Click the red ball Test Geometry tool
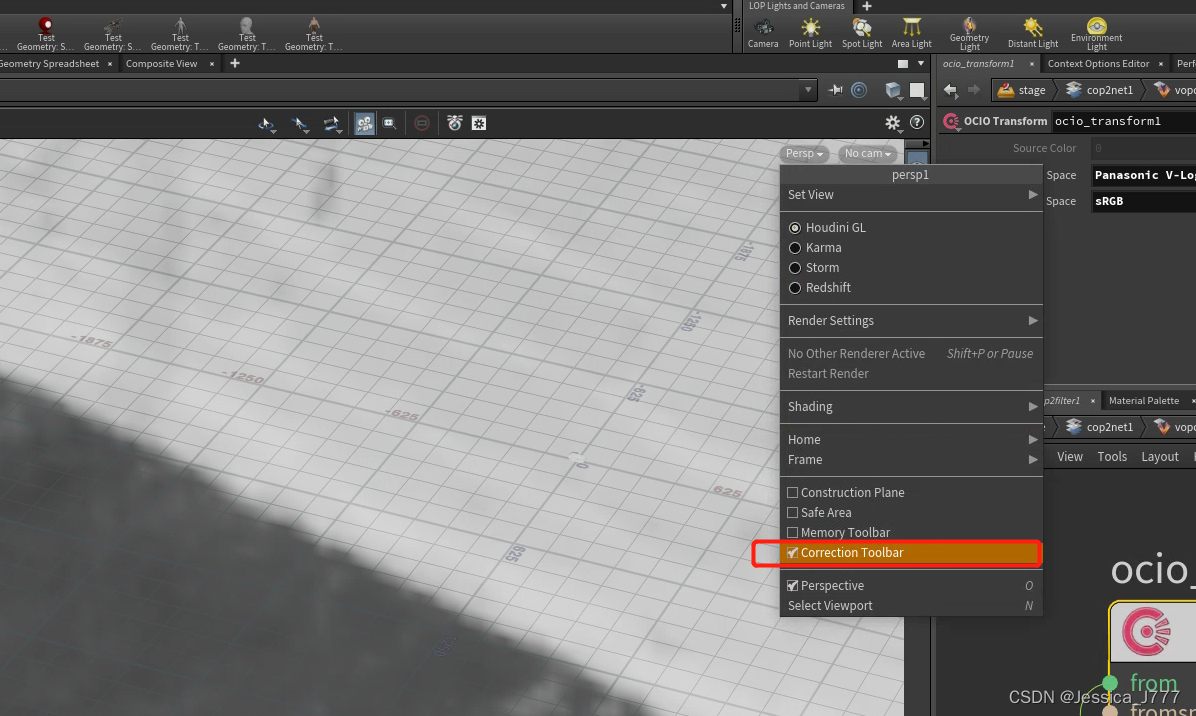This screenshot has height=716, width=1196. point(46,35)
